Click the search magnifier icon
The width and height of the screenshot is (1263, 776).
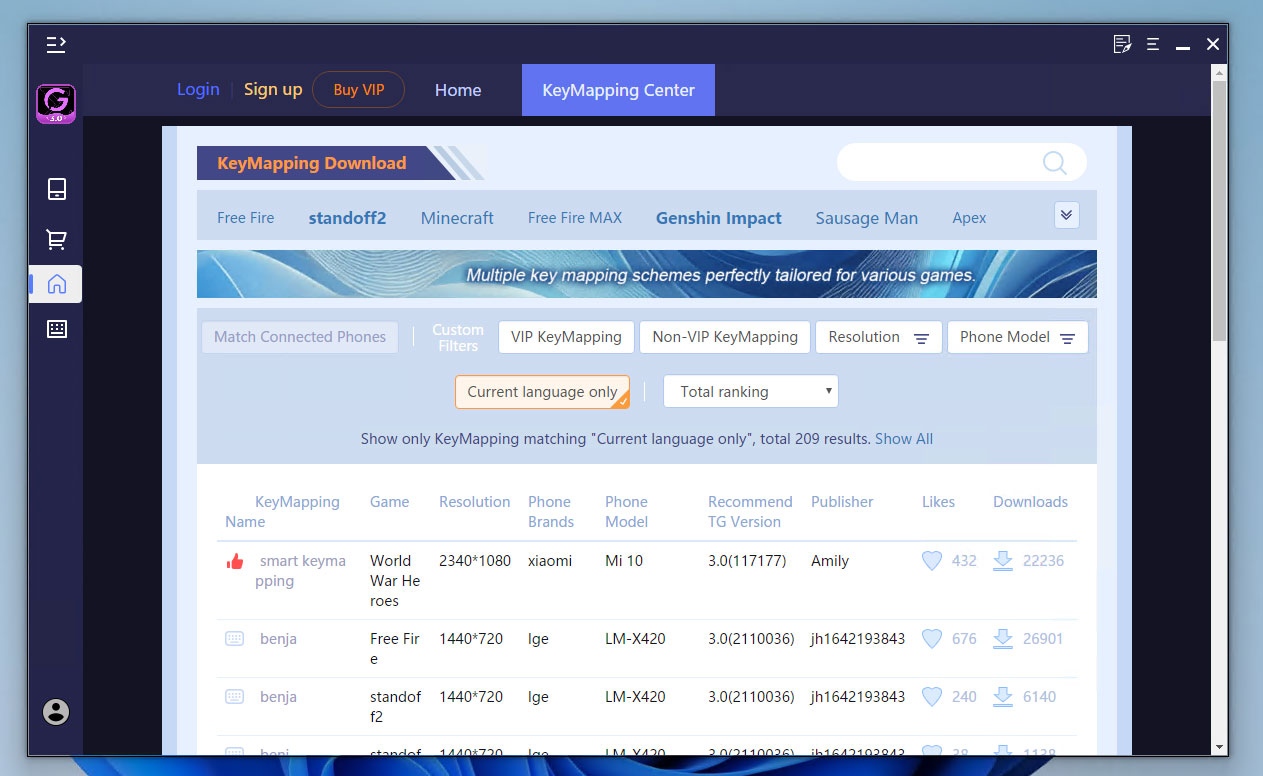coord(1054,163)
